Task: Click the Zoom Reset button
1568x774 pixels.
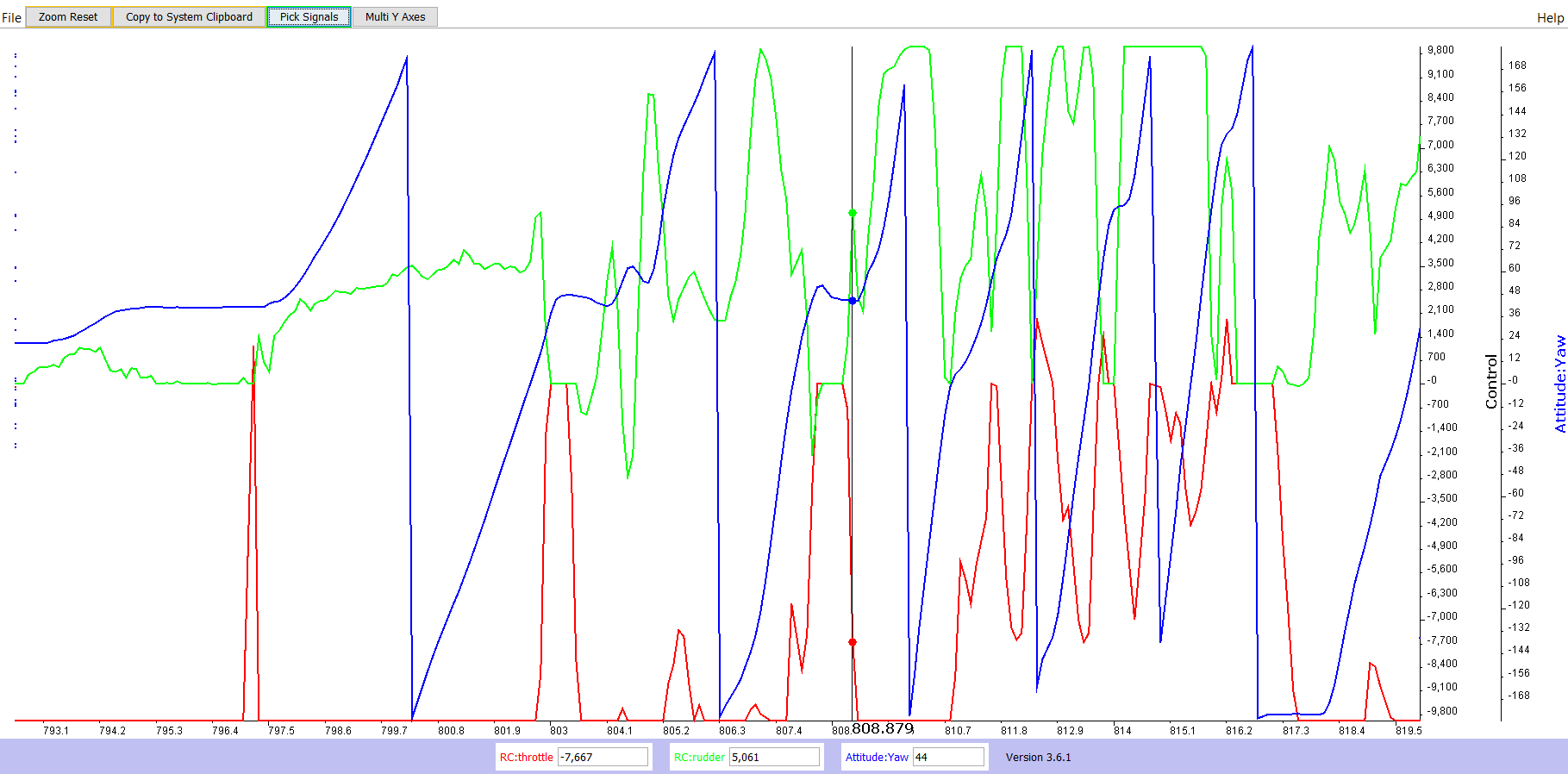Action: [68, 16]
